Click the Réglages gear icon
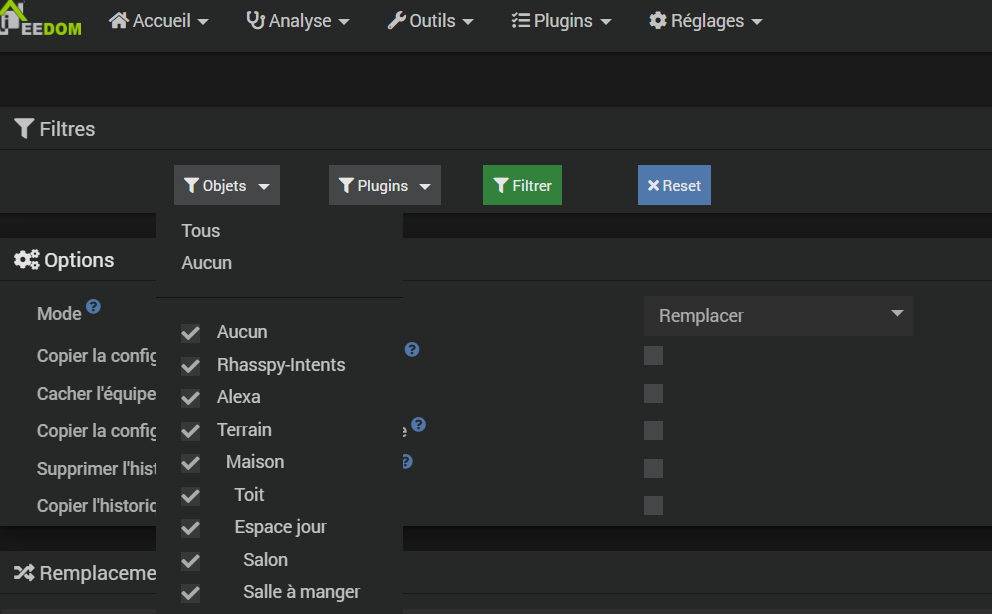This screenshot has height=614, width=992. click(657, 21)
